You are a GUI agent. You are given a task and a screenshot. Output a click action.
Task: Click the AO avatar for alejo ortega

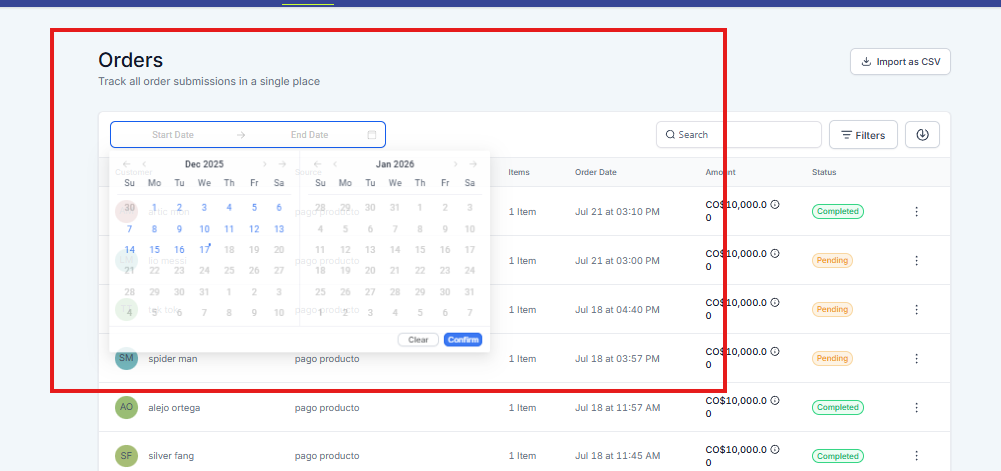126,407
